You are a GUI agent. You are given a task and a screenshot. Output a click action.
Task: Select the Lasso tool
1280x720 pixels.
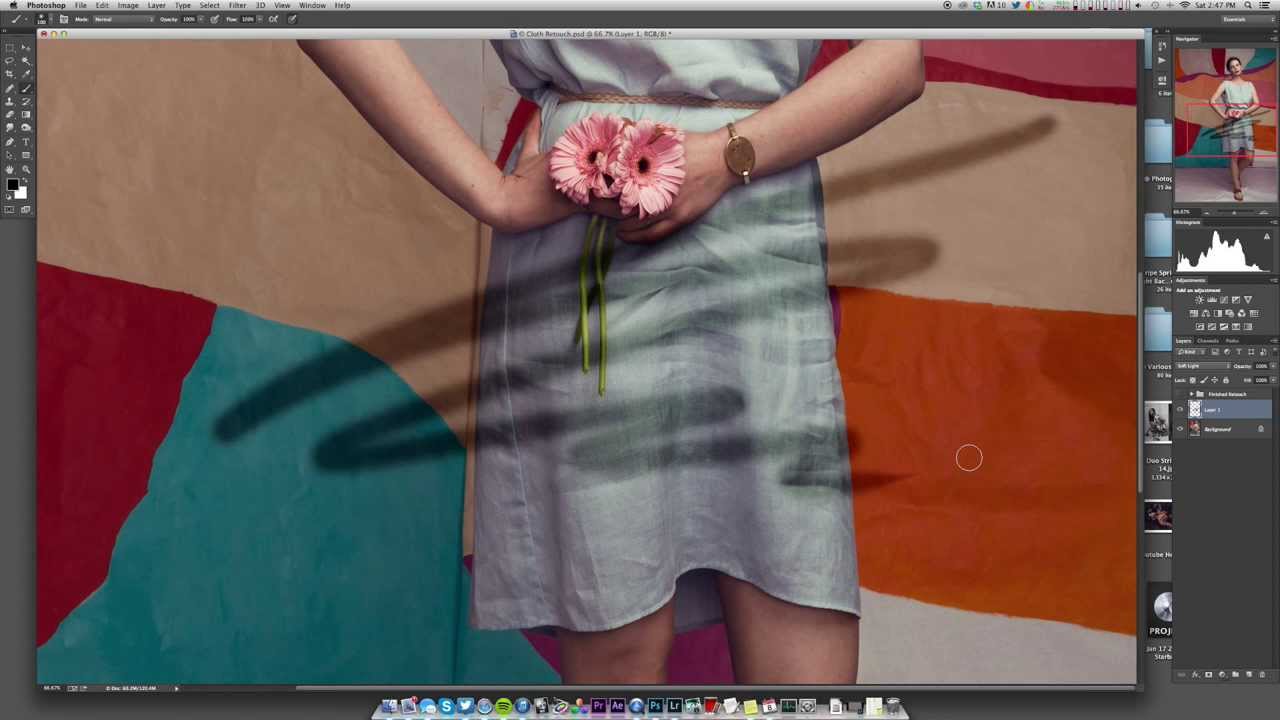pos(10,61)
